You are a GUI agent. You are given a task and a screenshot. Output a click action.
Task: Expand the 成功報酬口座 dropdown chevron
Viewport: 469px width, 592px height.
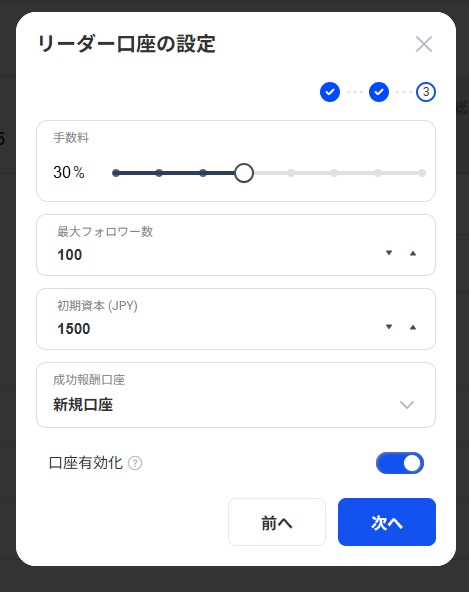407,405
